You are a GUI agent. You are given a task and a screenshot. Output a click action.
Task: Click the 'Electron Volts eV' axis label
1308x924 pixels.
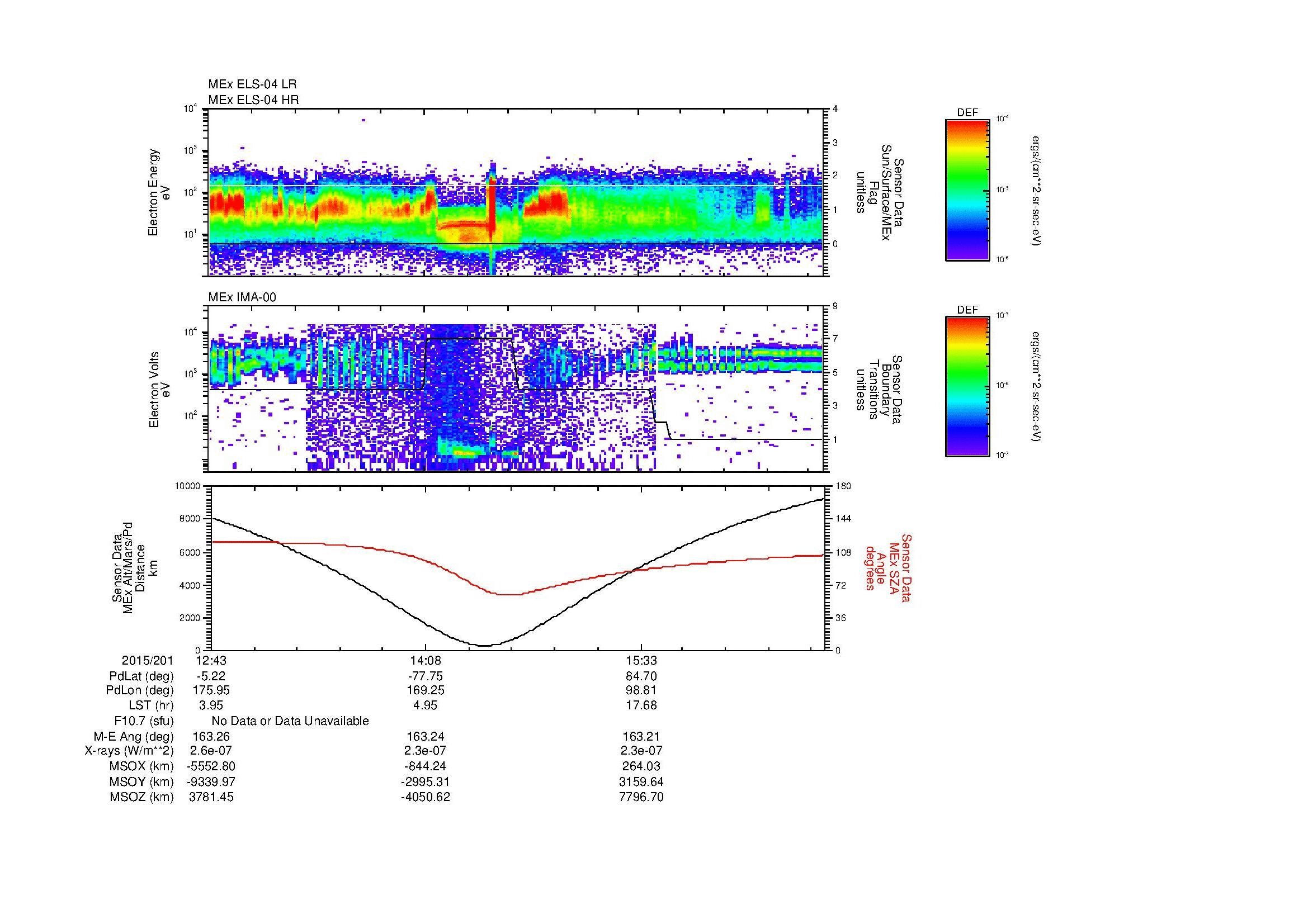tap(159, 390)
